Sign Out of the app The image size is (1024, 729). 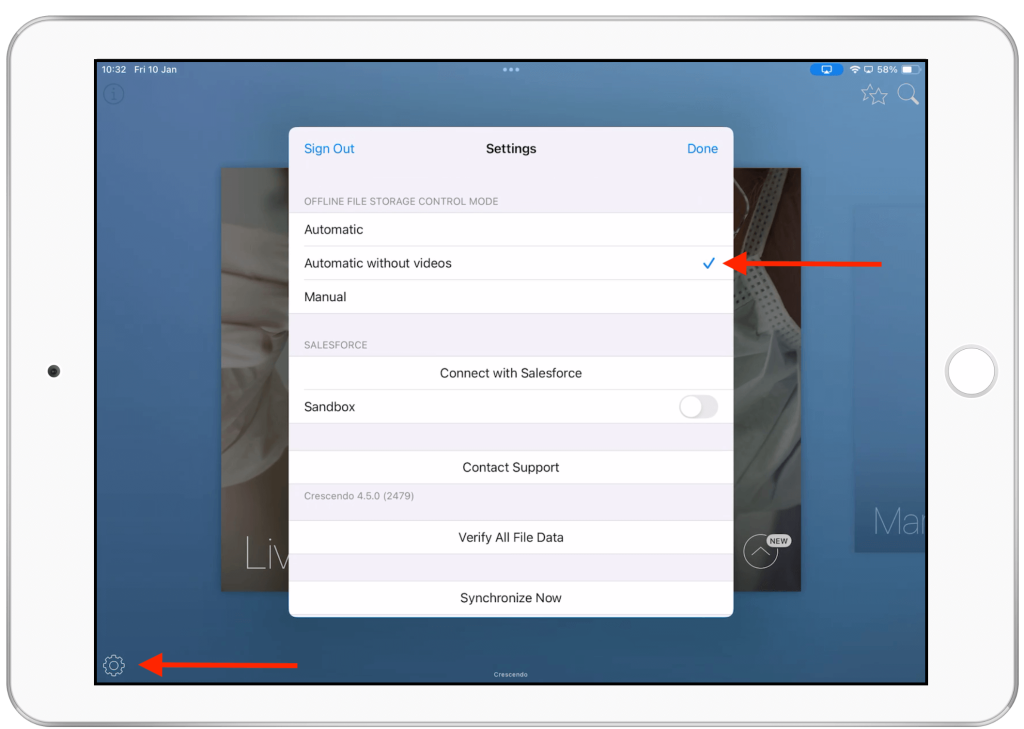pyautogui.click(x=329, y=148)
